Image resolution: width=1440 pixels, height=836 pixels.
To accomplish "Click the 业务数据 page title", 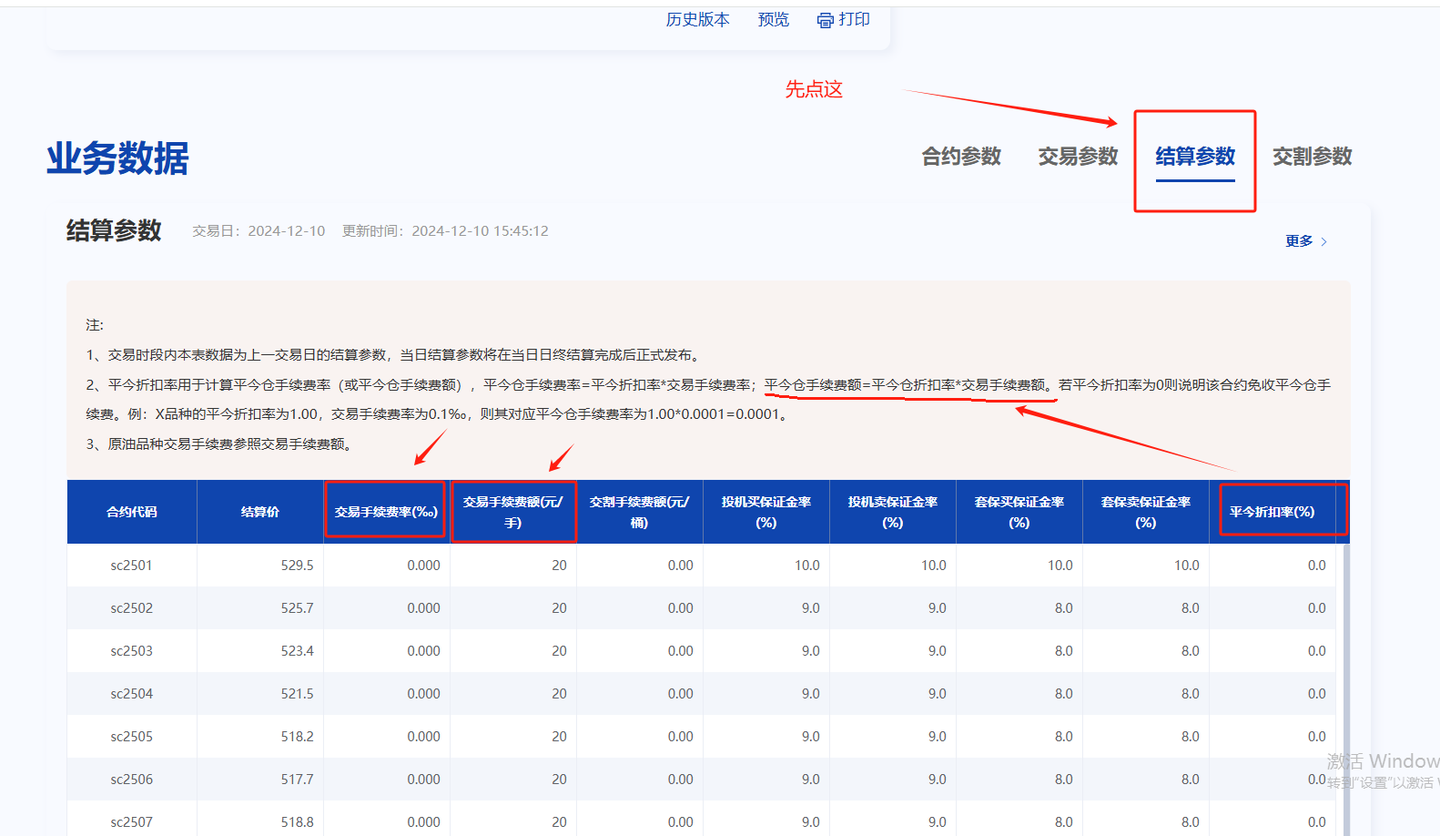I will (117, 158).
